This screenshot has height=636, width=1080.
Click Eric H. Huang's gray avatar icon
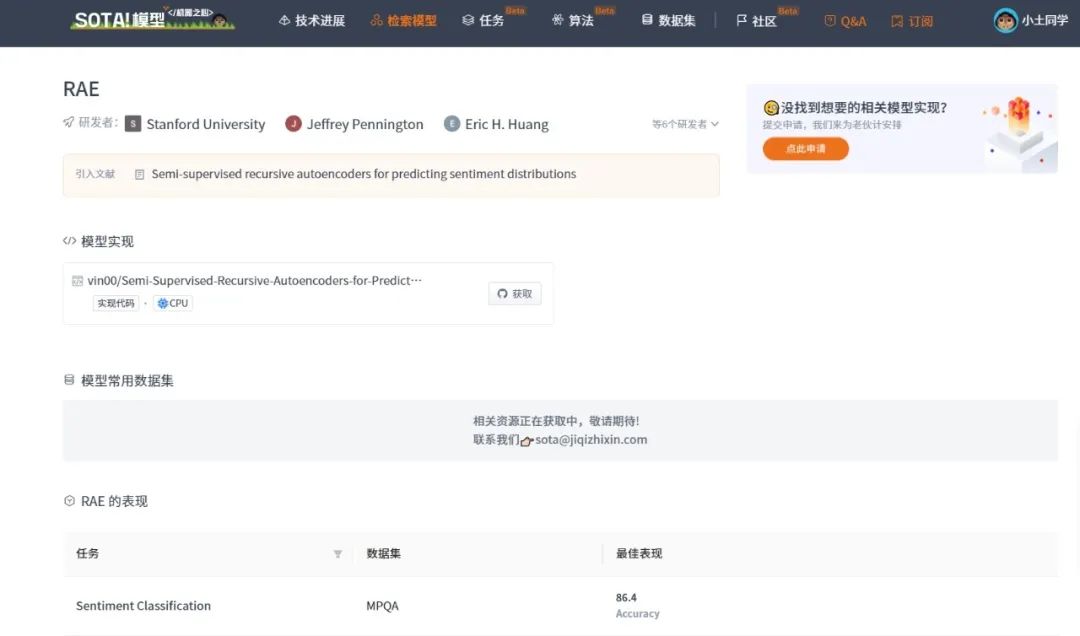(x=453, y=124)
